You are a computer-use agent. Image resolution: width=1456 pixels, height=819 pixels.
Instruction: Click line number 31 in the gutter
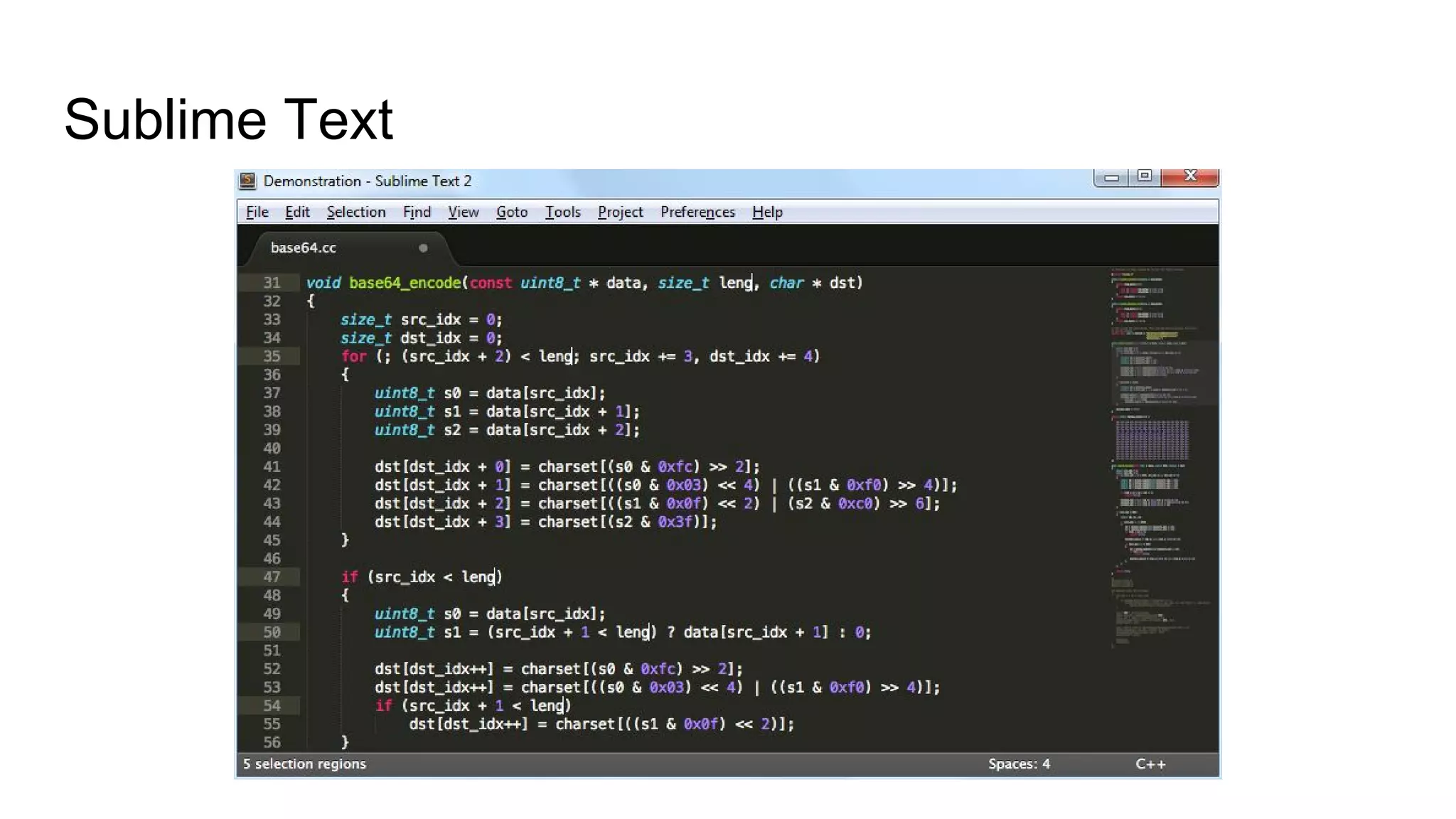(272, 282)
